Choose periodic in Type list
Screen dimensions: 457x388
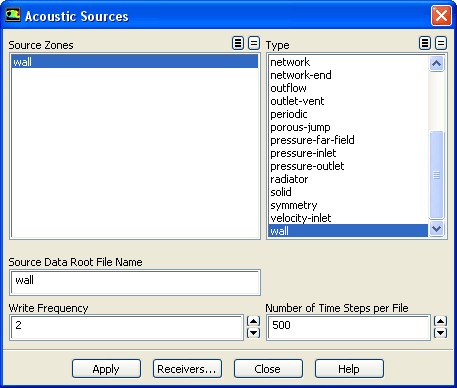[348, 114]
